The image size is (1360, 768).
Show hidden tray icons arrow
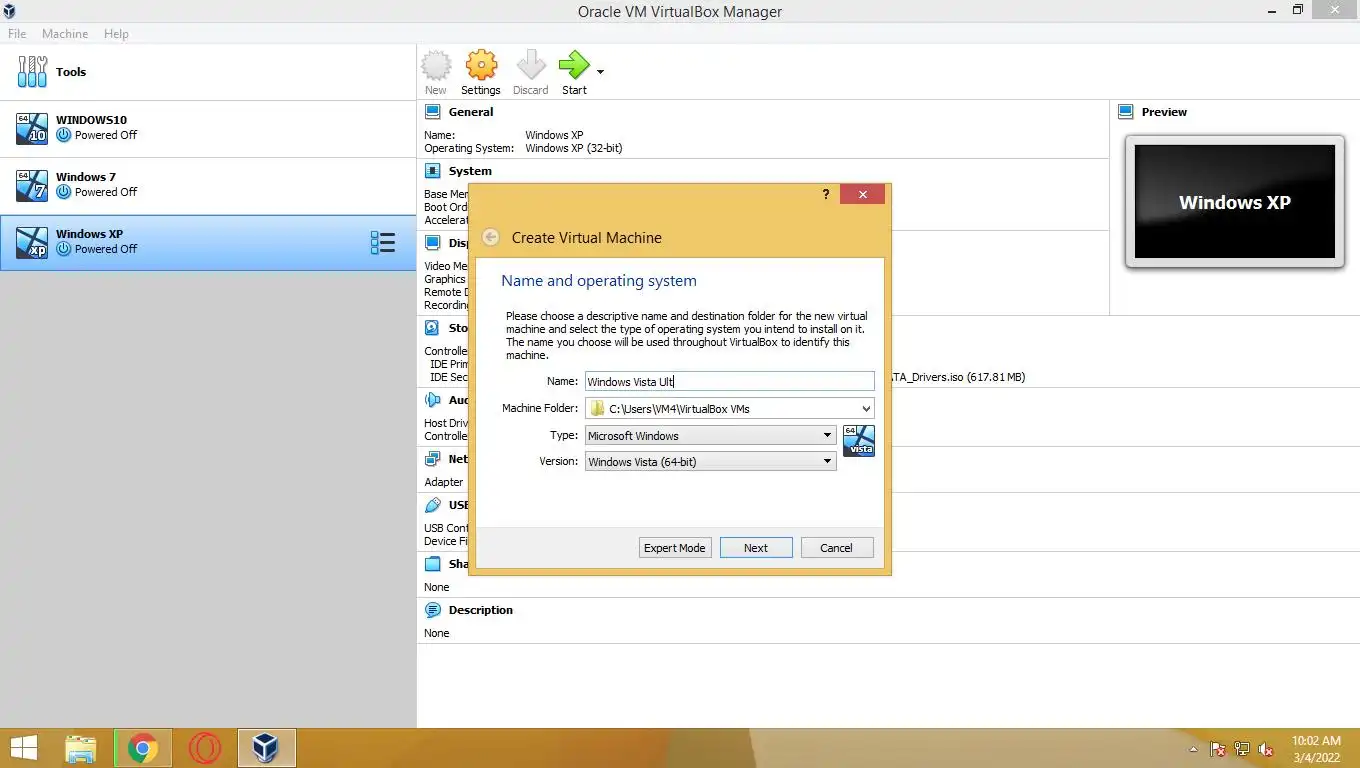point(1193,749)
